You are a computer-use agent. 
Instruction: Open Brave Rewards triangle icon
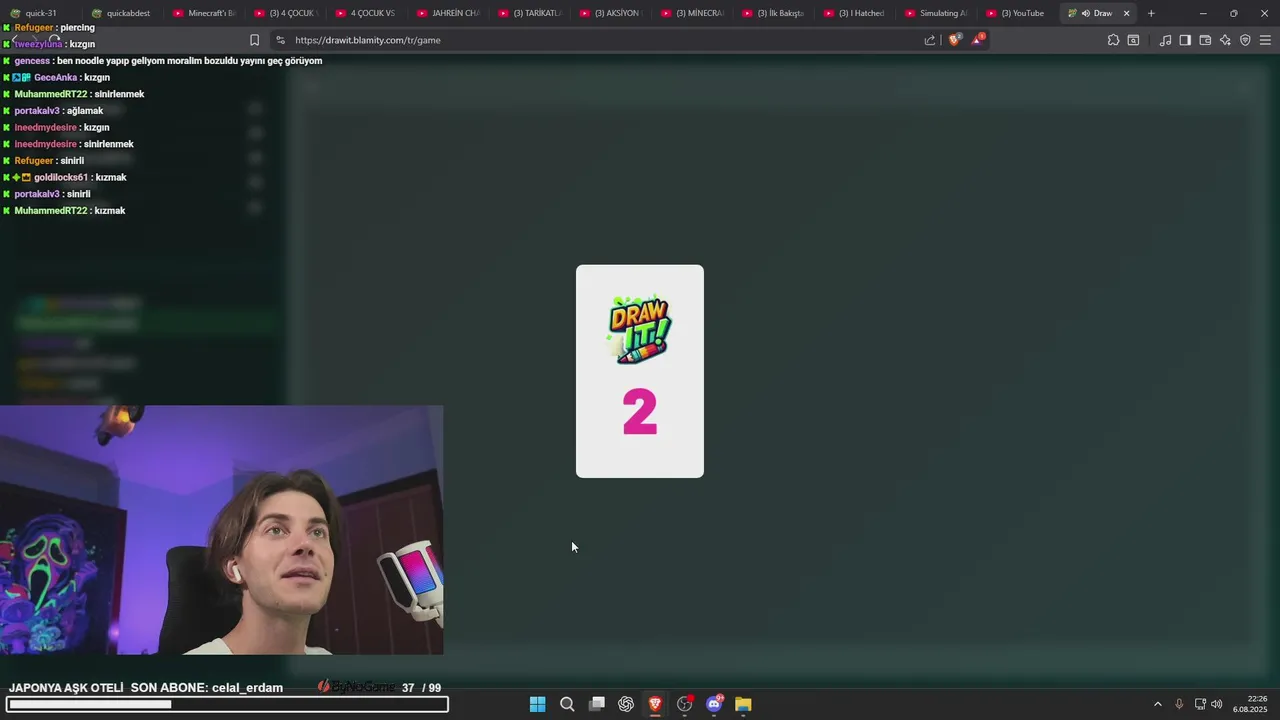coord(978,40)
